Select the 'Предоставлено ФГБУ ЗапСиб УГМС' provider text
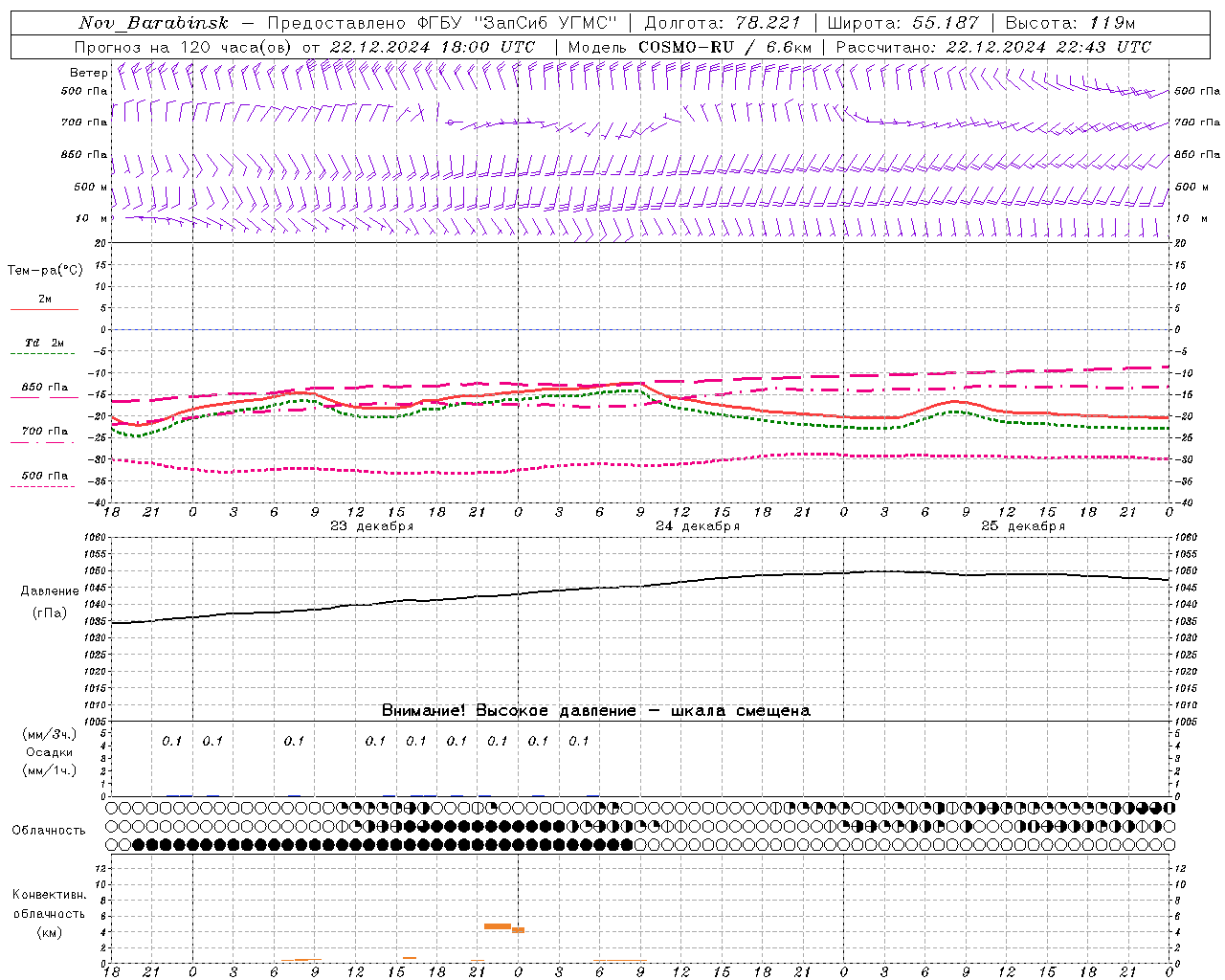 (442, 23)
